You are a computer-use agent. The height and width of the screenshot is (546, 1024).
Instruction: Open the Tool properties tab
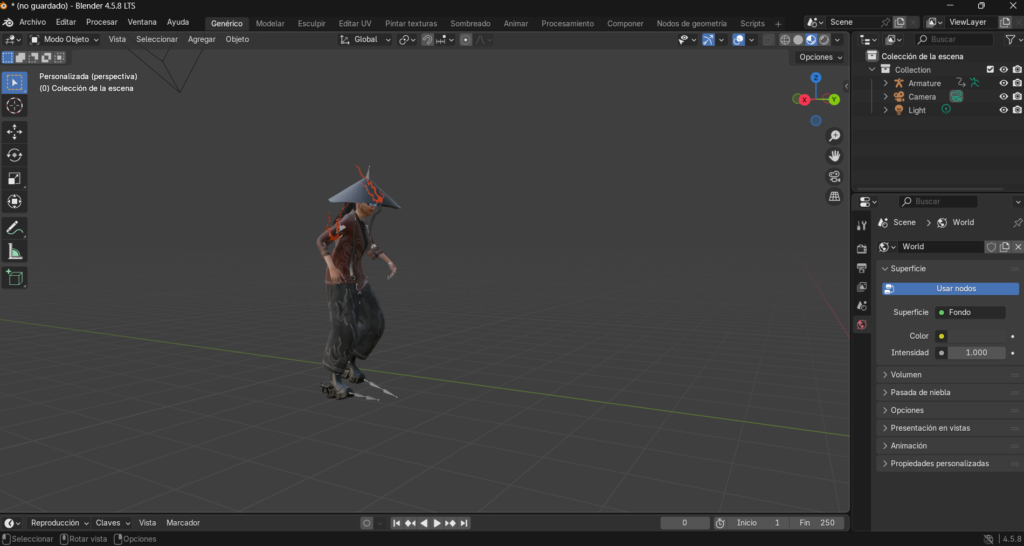tap(861, 225)
